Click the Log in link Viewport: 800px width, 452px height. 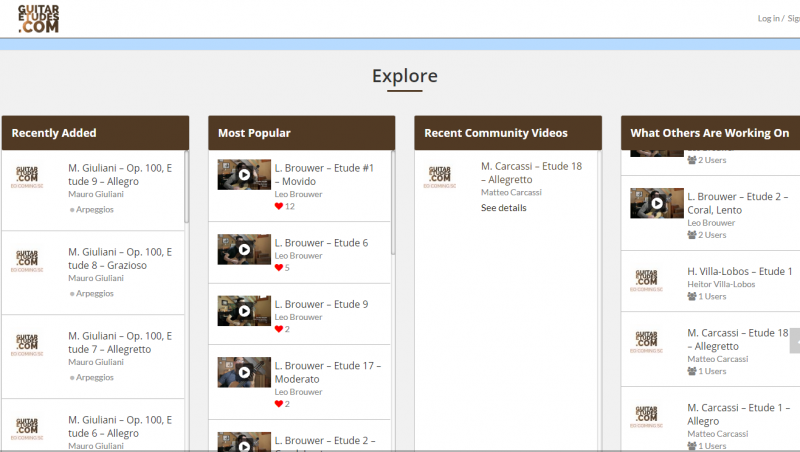[x=769, y=18]
